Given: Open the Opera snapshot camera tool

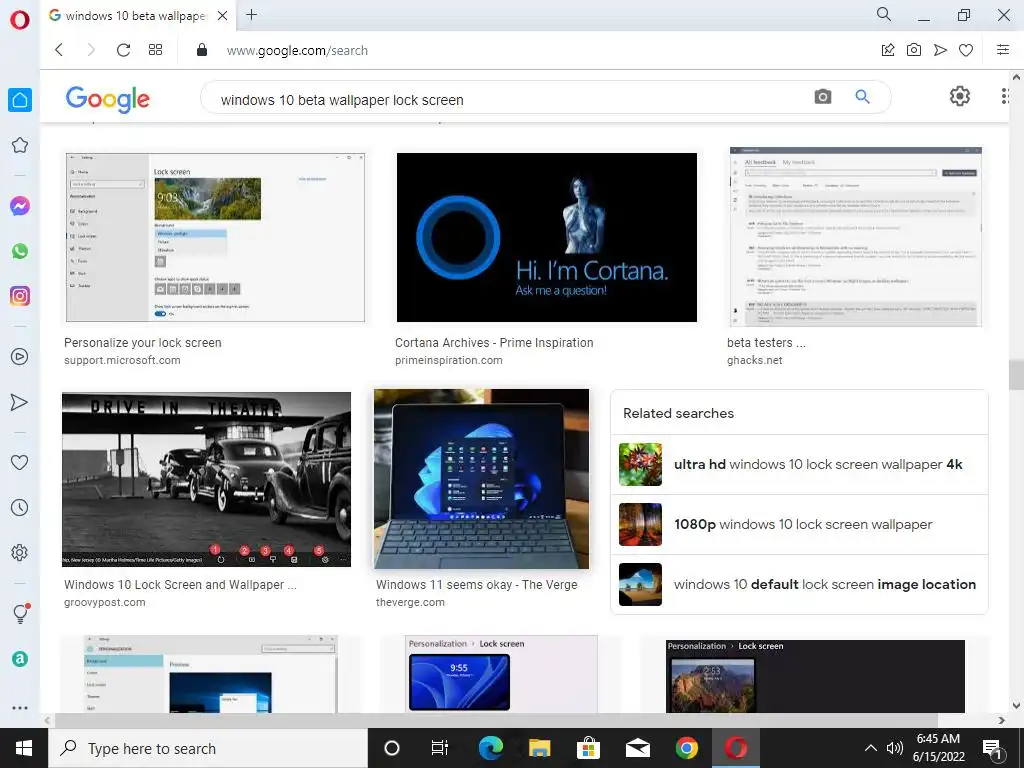Looking at the screenshot, I should coord(914,50).
